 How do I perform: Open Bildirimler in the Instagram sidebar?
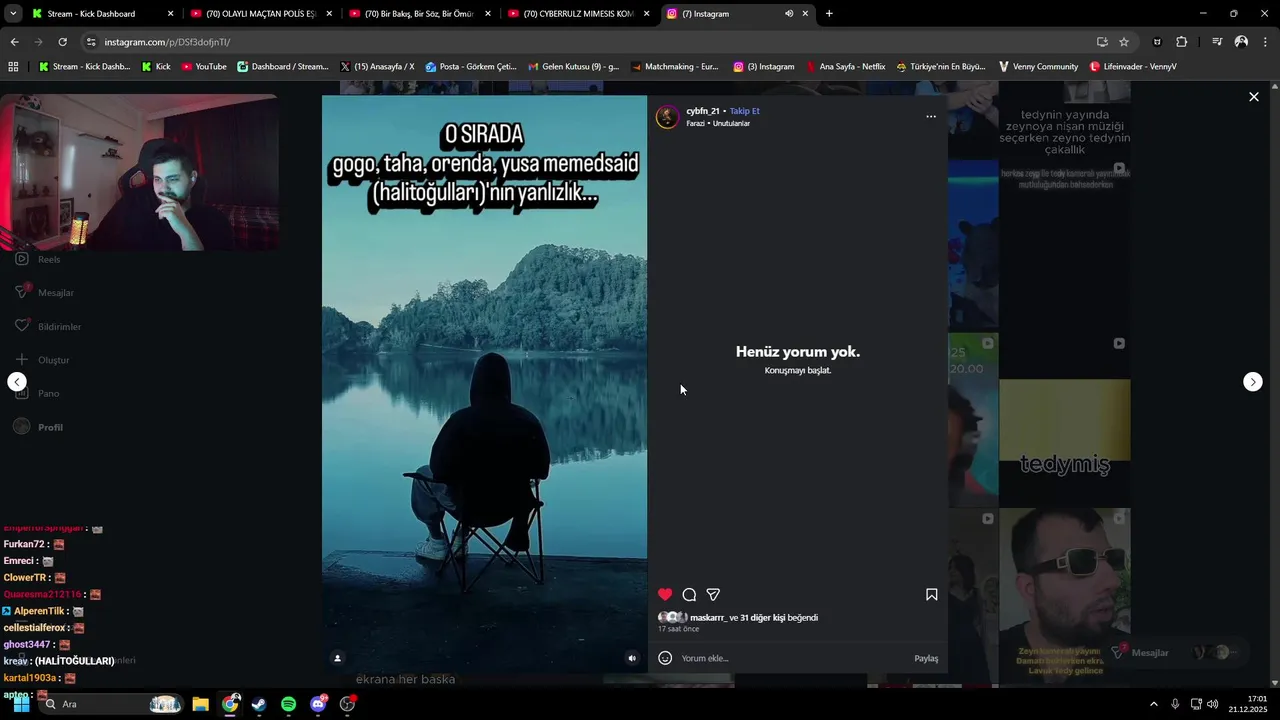pos(48,326)
